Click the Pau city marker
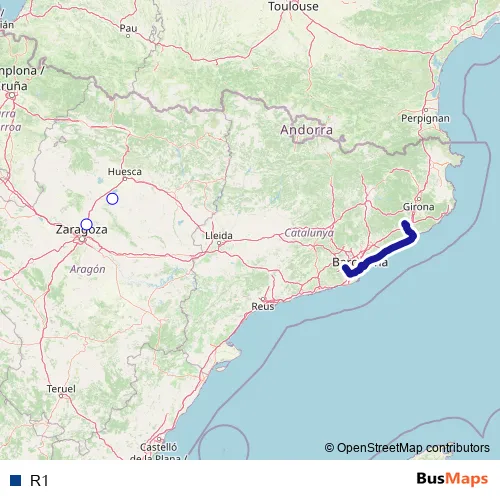 point(128,36)
